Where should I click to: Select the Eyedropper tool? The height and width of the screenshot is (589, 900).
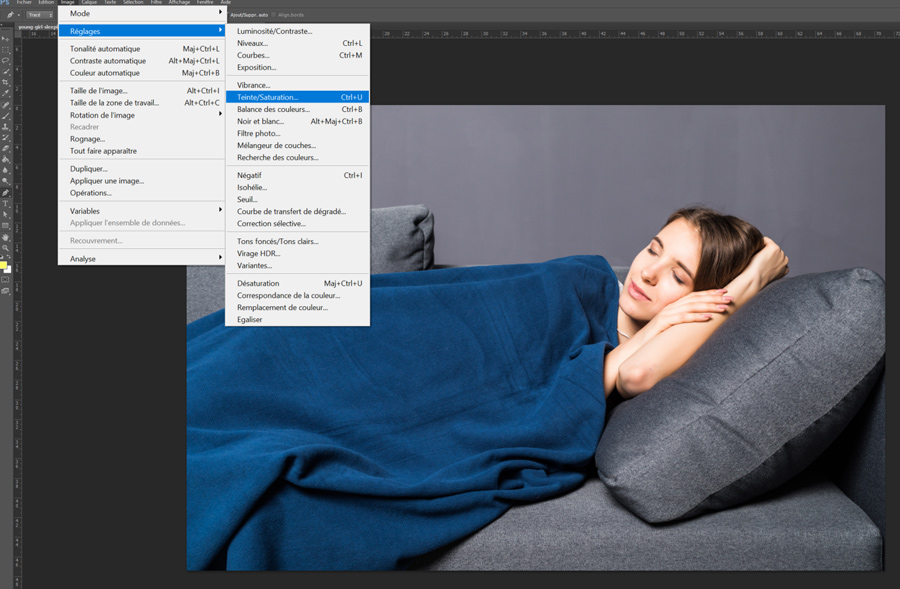click(x=6, y=94)
